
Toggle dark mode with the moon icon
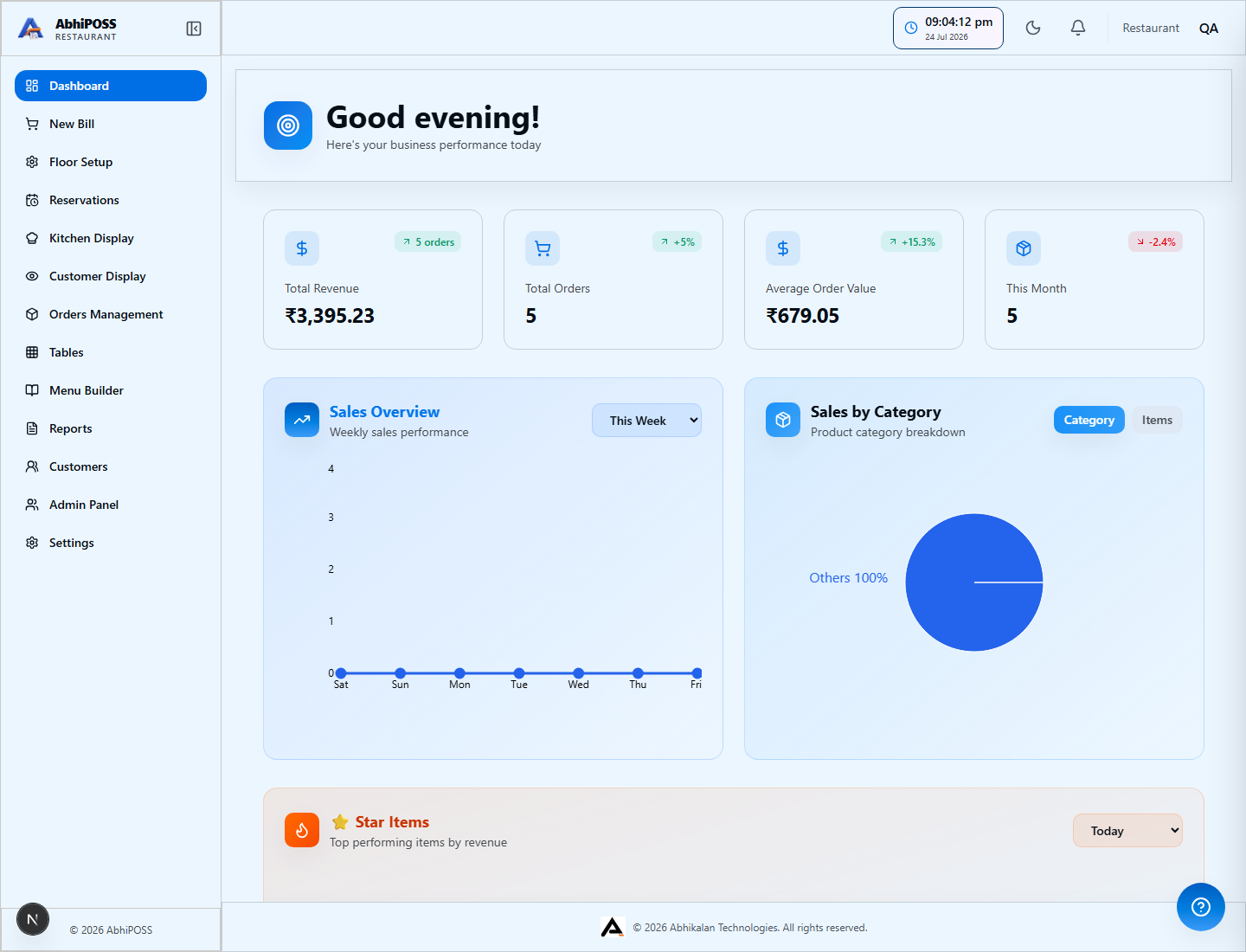pyautogui.click(x=1033, y=28)
